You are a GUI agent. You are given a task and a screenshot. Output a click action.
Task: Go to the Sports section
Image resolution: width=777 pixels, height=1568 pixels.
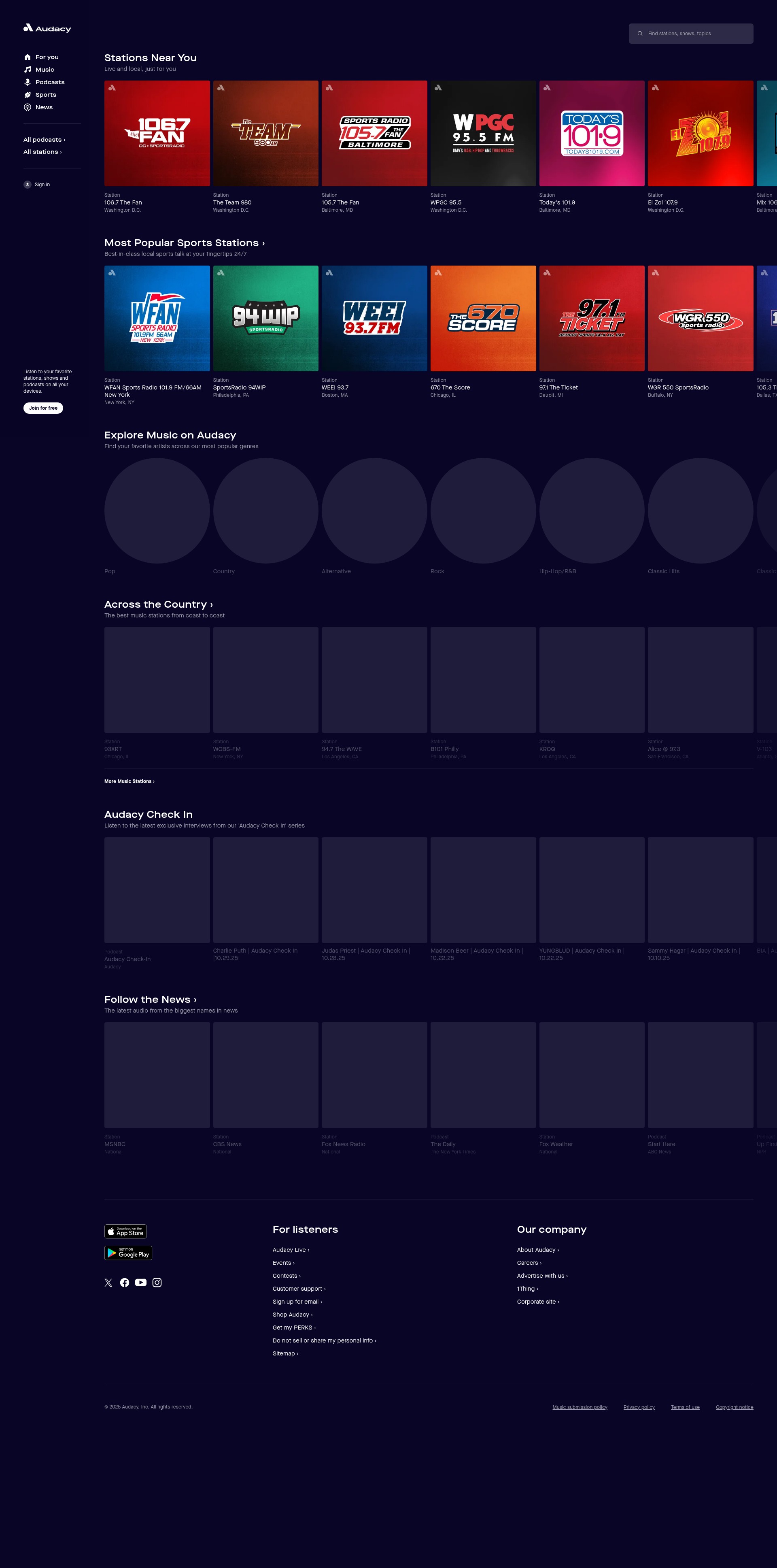click(46, 95)
